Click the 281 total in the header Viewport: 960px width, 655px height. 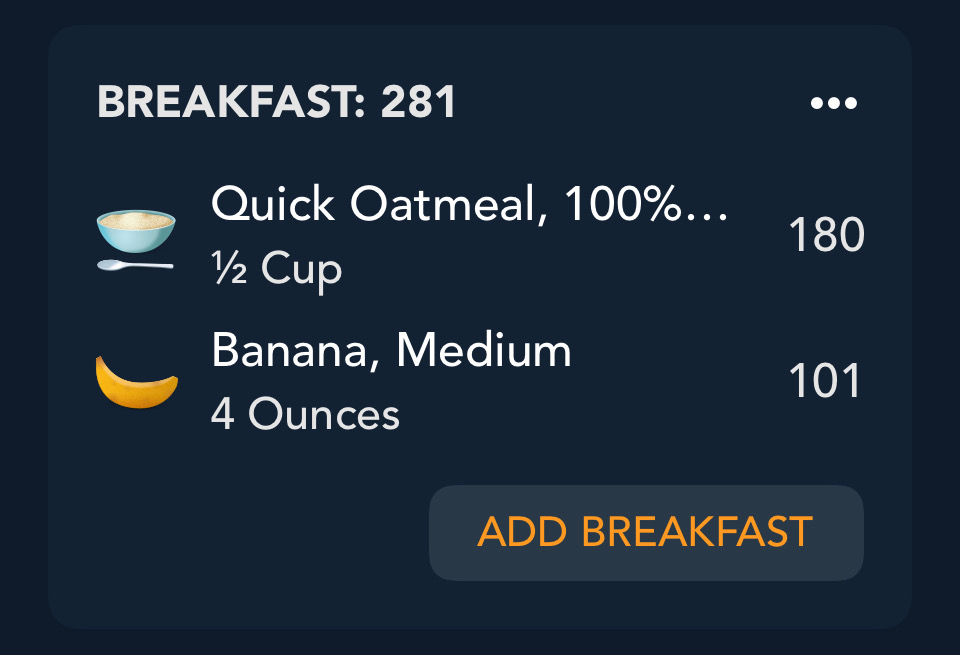pos(419,102)
